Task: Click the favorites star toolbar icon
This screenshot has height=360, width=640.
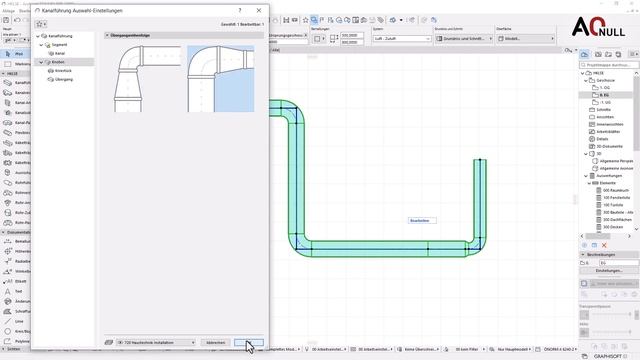Action: point(305,20)
